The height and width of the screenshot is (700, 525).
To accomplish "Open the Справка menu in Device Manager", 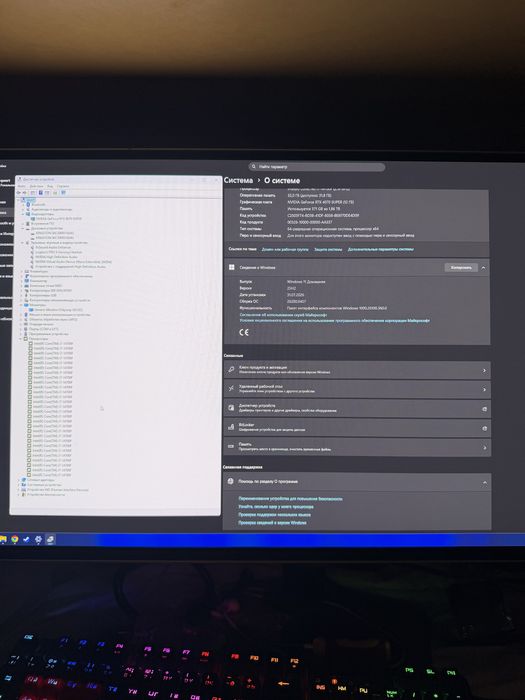I will 63,186.
